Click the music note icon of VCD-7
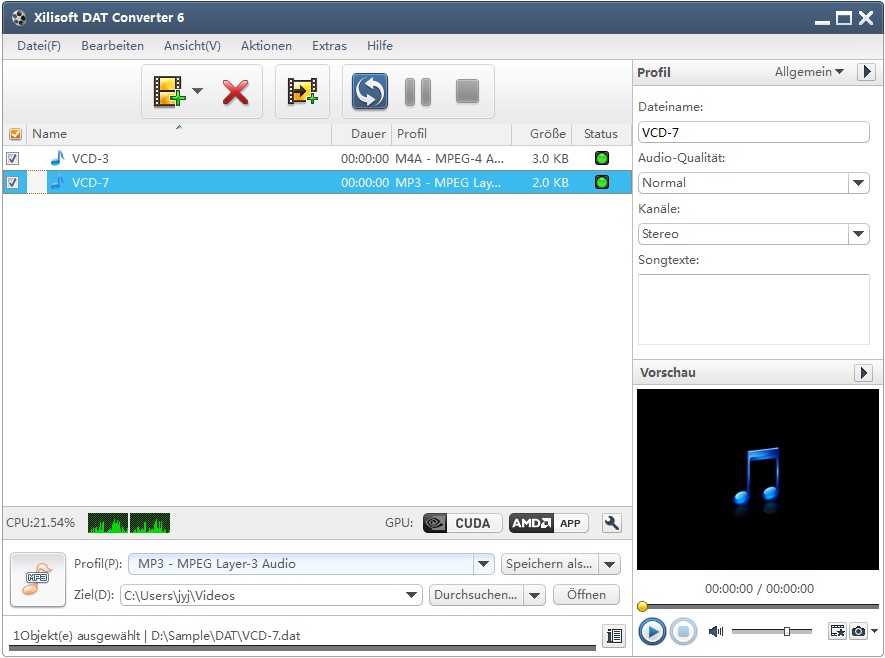The height and width of the screenshot is (658, 885). (58, 182)
